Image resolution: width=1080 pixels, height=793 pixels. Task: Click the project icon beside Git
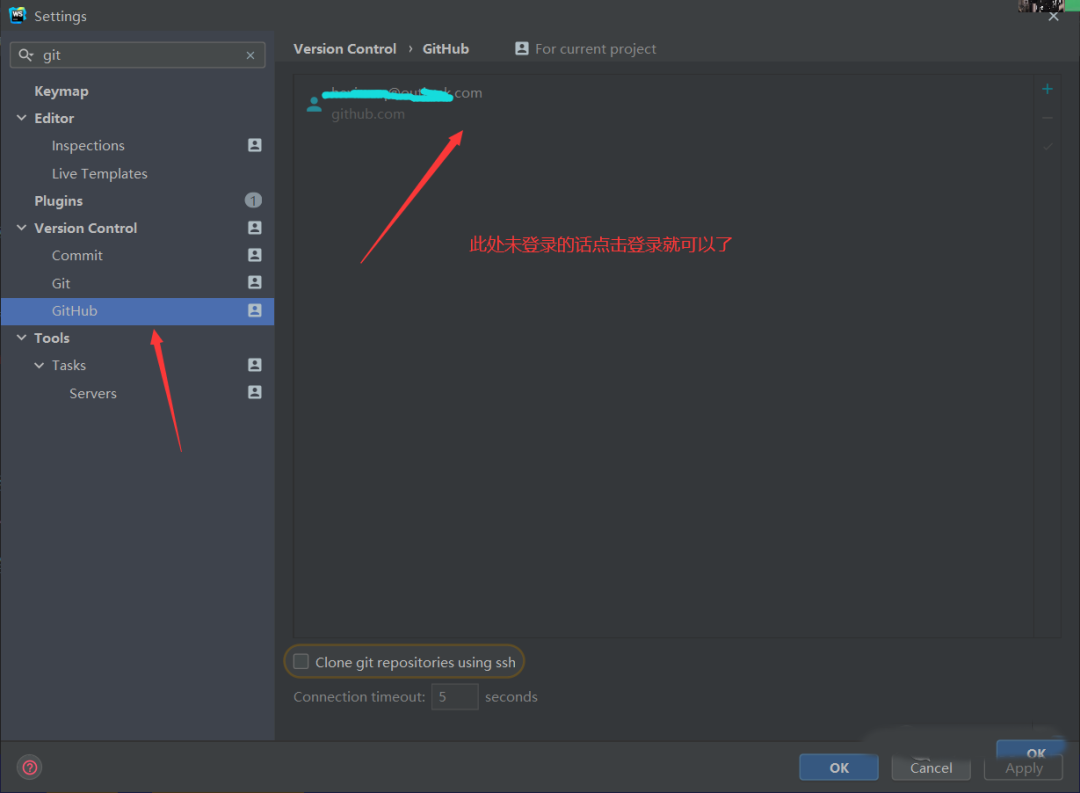pyautogui.click(x=255, y=282)
